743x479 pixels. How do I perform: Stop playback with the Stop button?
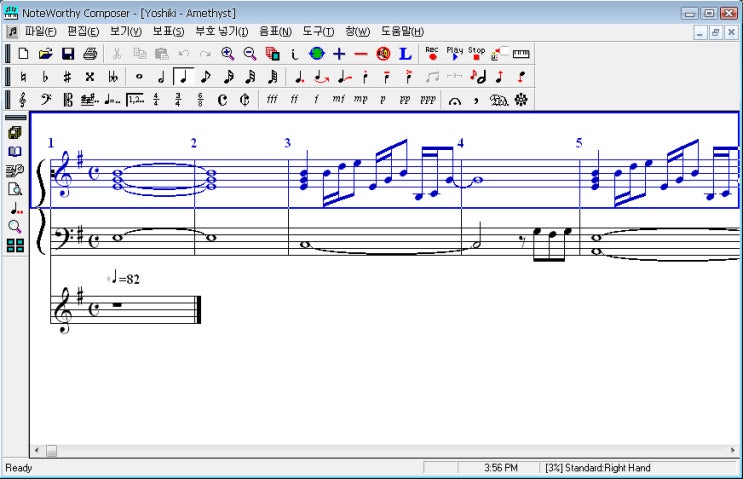(x=476, y=53)
